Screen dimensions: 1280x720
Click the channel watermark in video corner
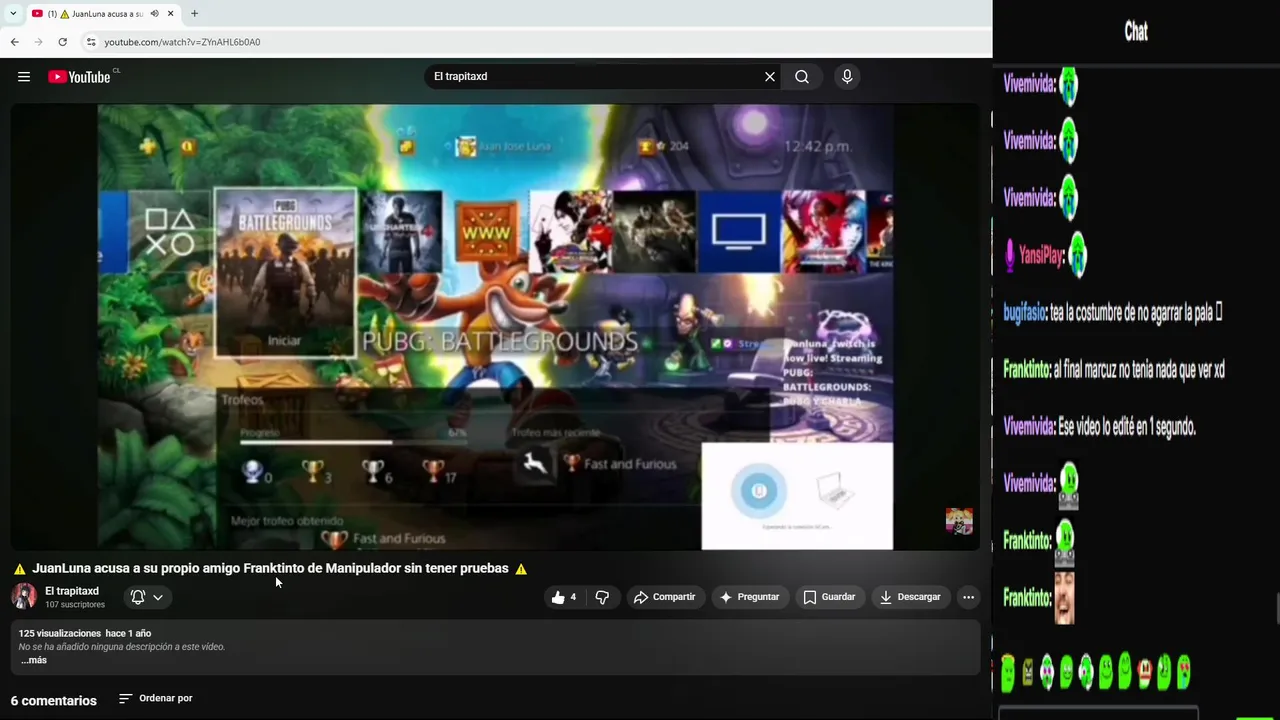coord(959,521)
